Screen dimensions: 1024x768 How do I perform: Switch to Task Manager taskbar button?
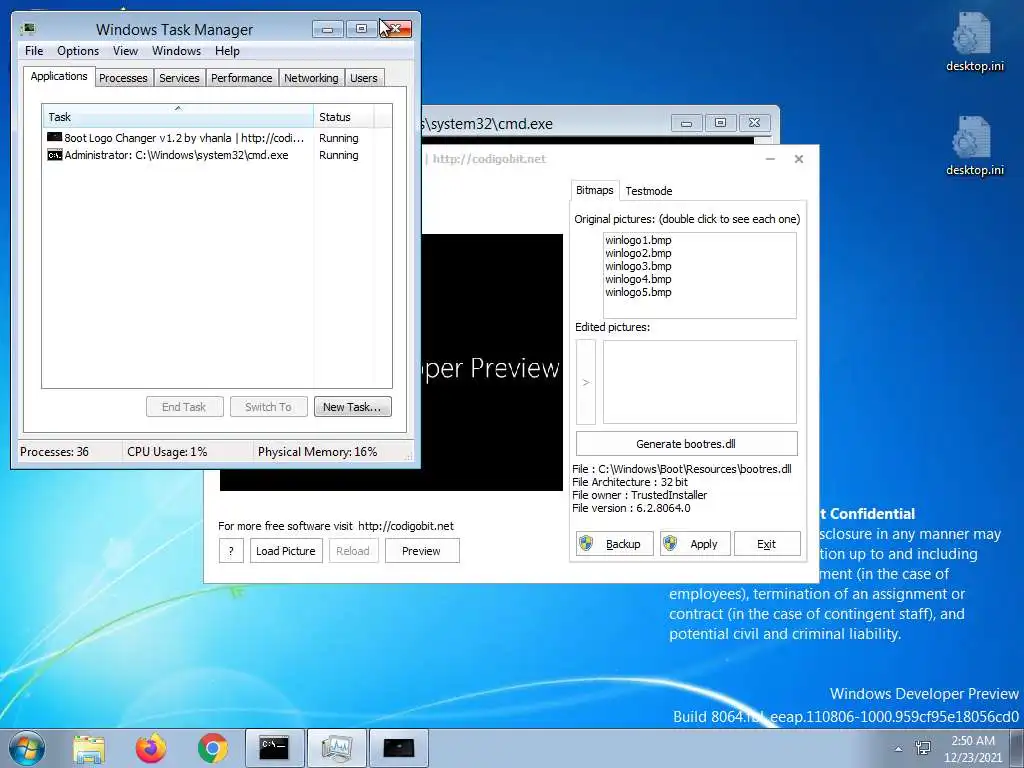click(x=336, y=748)
